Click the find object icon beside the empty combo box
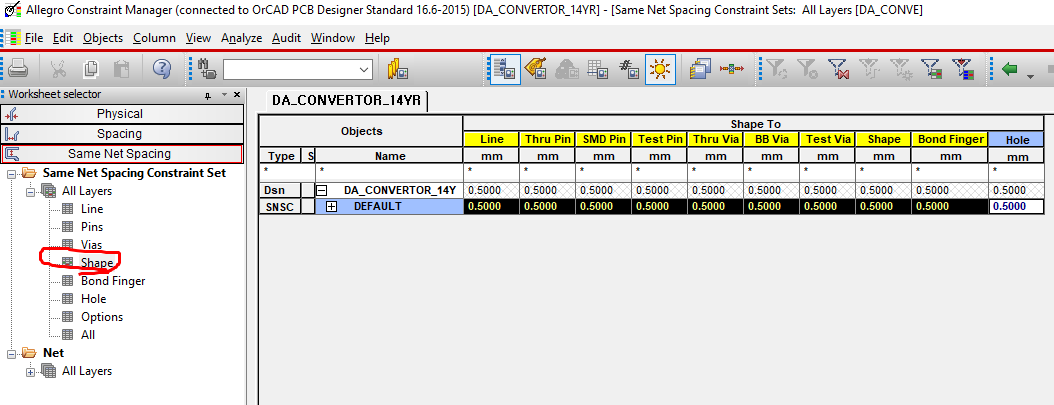Image resolution: width=1054 pixels, height=405 pixels. click(208, 69)
